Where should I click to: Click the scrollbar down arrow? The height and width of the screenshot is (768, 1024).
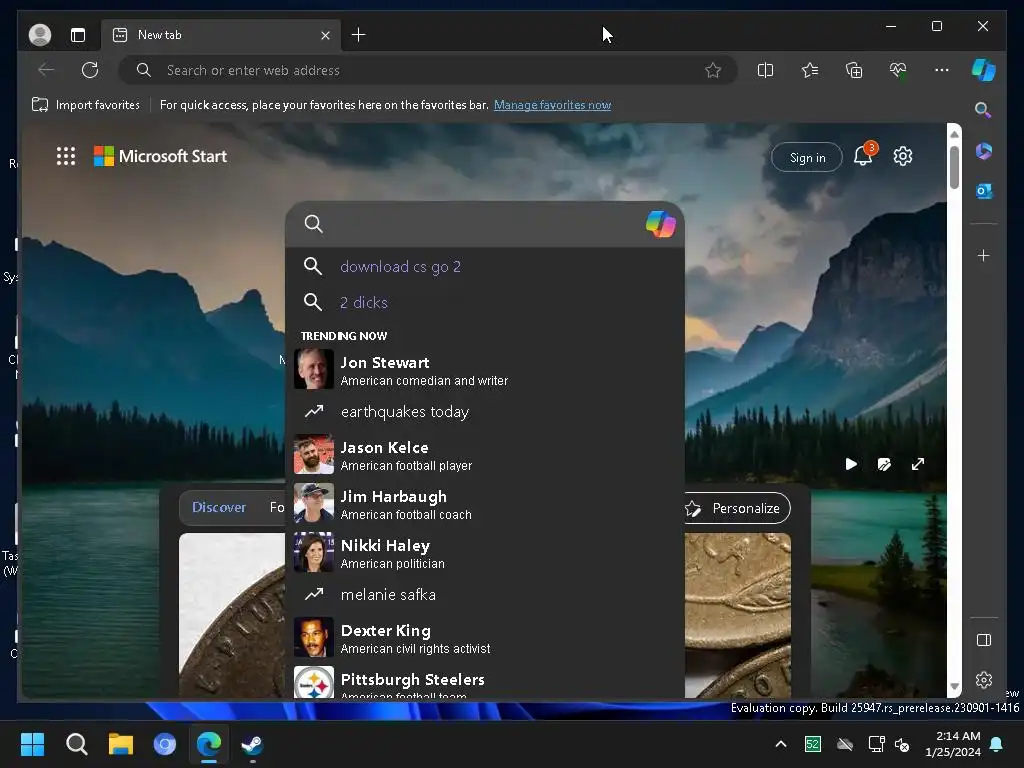point(954,686)
